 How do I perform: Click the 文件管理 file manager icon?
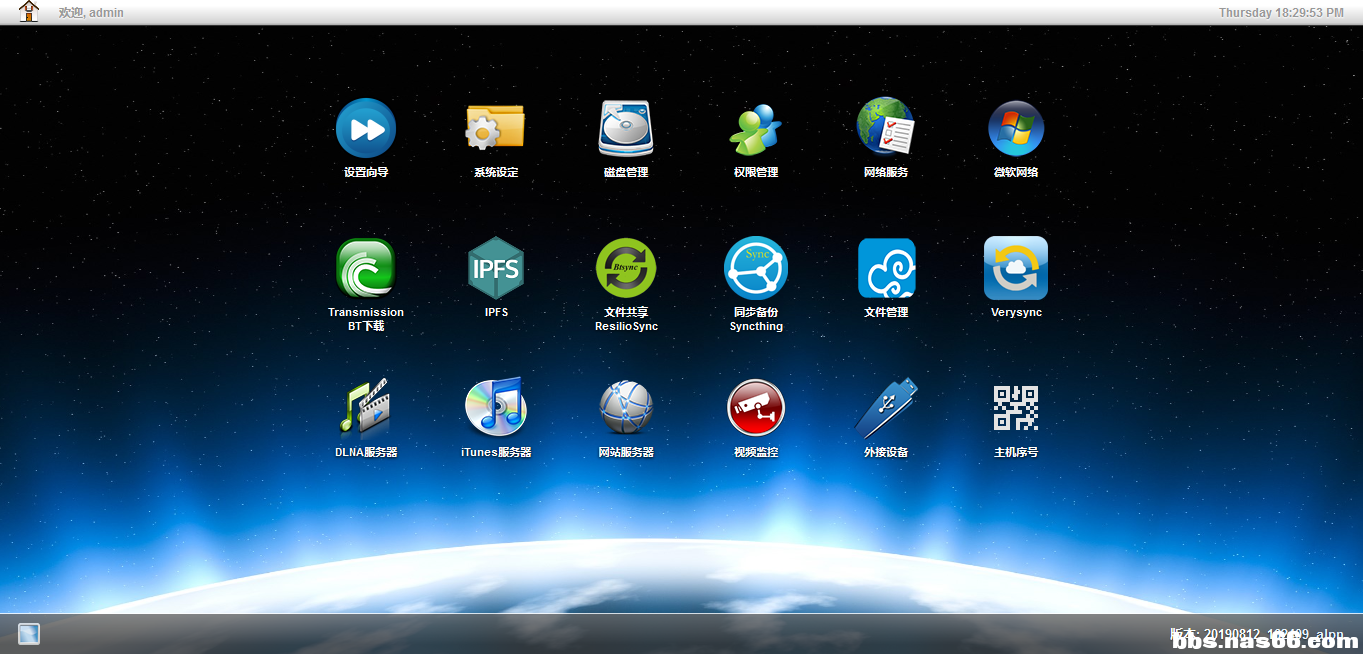[886, 268]
